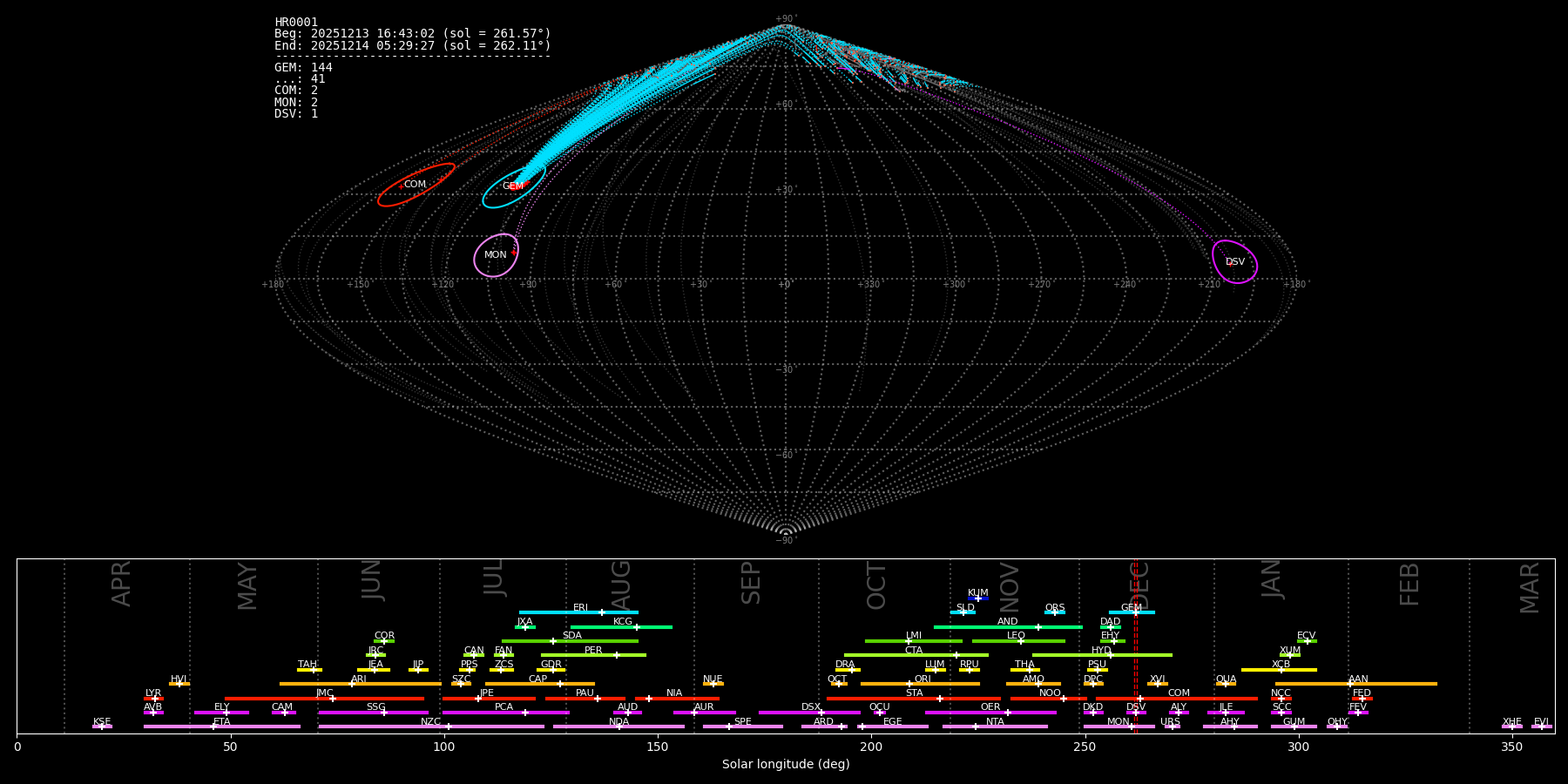This screenshot has height=784, width=1568.
Task: Select the GEM: 144 count line
Action: click(x=303, y=68)
